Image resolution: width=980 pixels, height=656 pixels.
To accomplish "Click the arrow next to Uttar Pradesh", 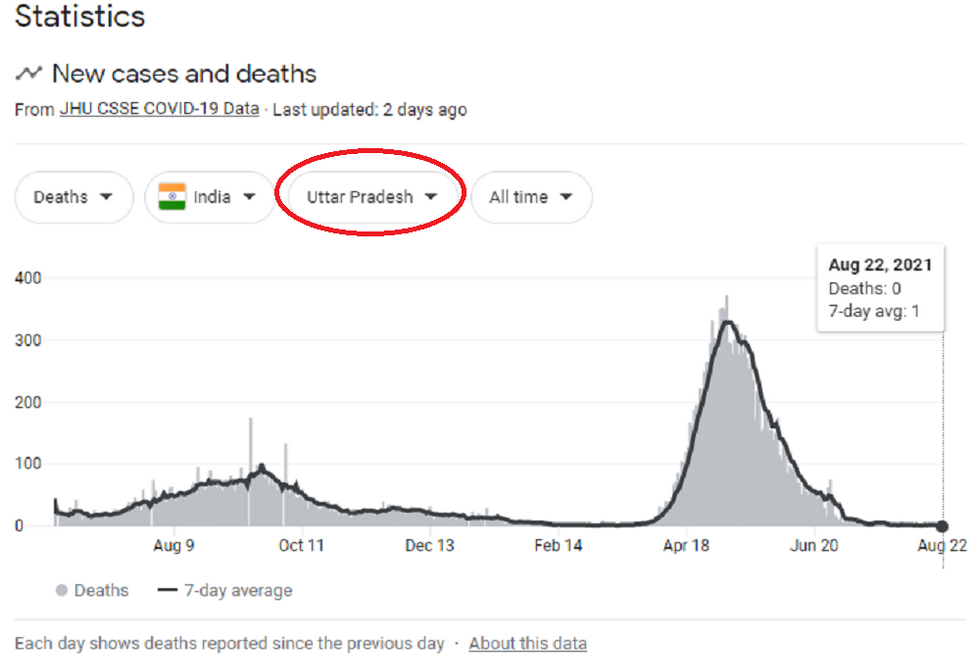I will pos(431,197).
